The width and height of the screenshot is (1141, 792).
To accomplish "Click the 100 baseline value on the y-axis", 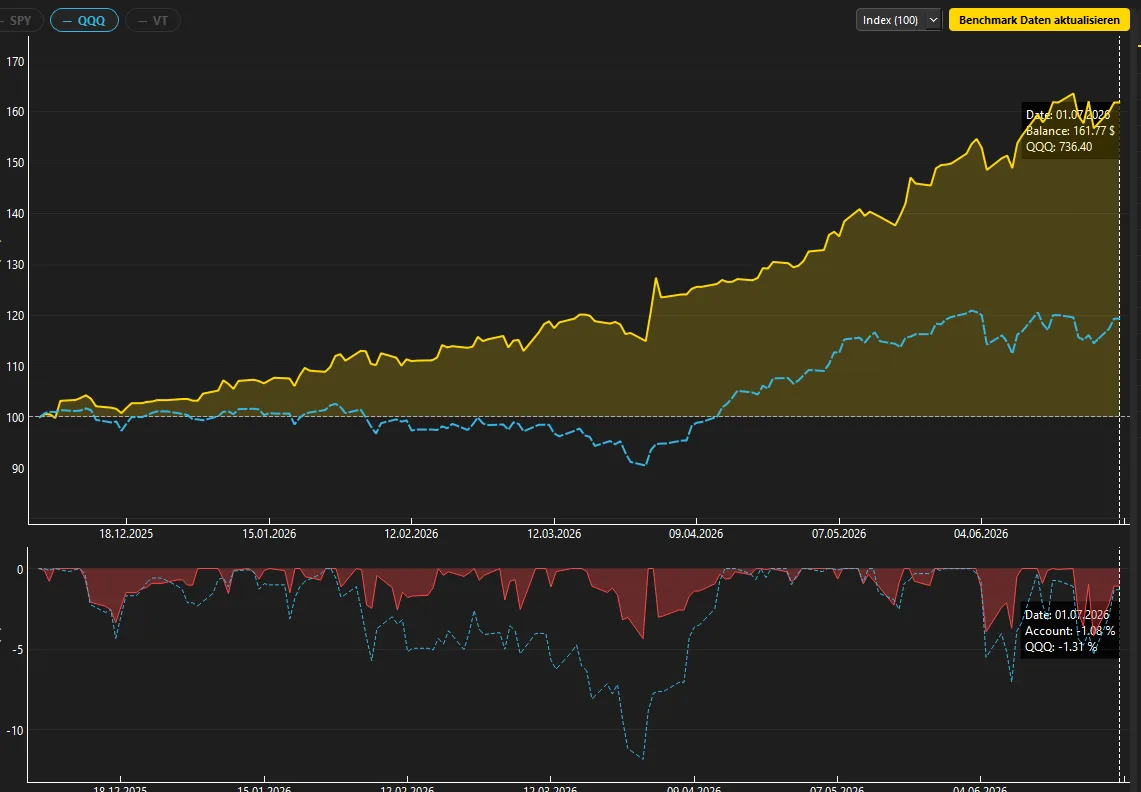I will (15, 418).
